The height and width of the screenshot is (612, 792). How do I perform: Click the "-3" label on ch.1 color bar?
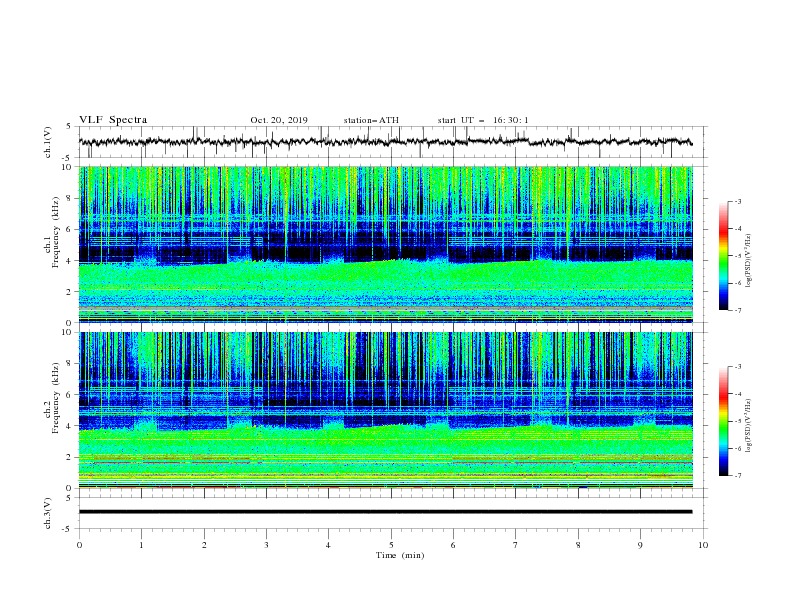pos(737,201)
